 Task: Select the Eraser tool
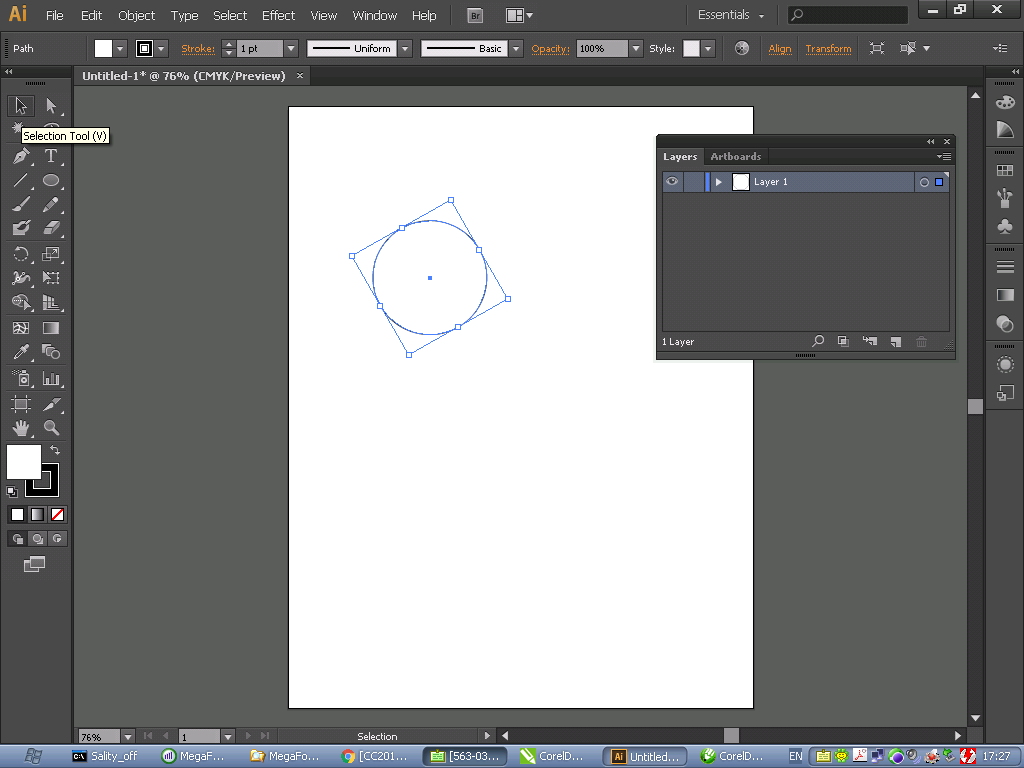51,228
